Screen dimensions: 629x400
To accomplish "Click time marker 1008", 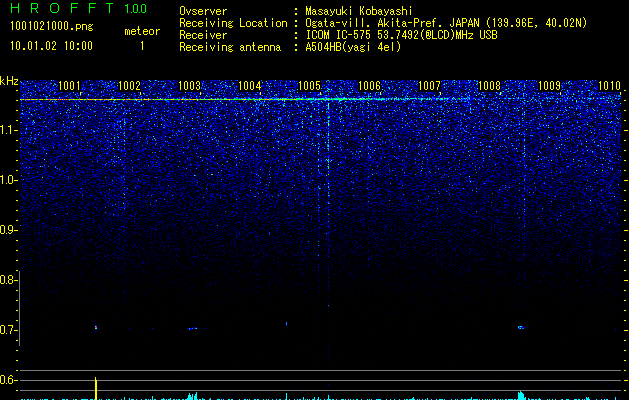I will (x=489, y=85).
